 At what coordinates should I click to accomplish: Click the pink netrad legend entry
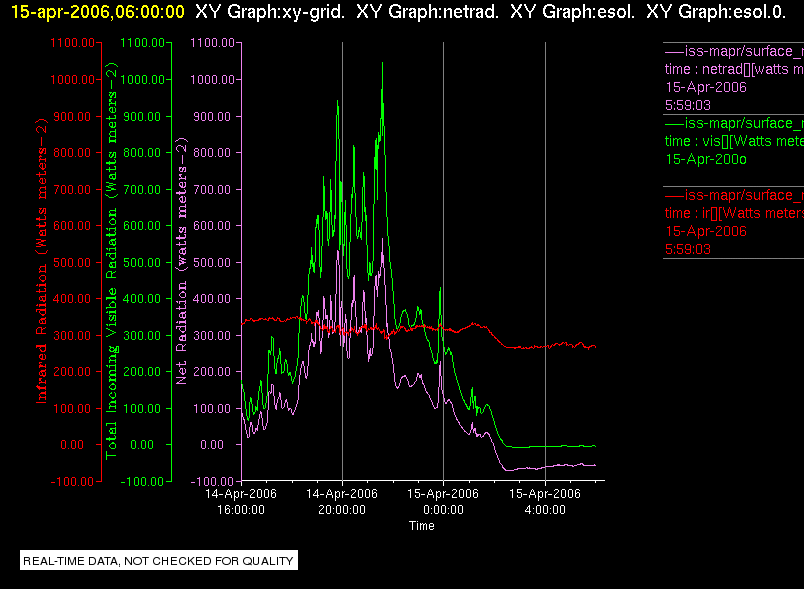[x=734, y=78]
